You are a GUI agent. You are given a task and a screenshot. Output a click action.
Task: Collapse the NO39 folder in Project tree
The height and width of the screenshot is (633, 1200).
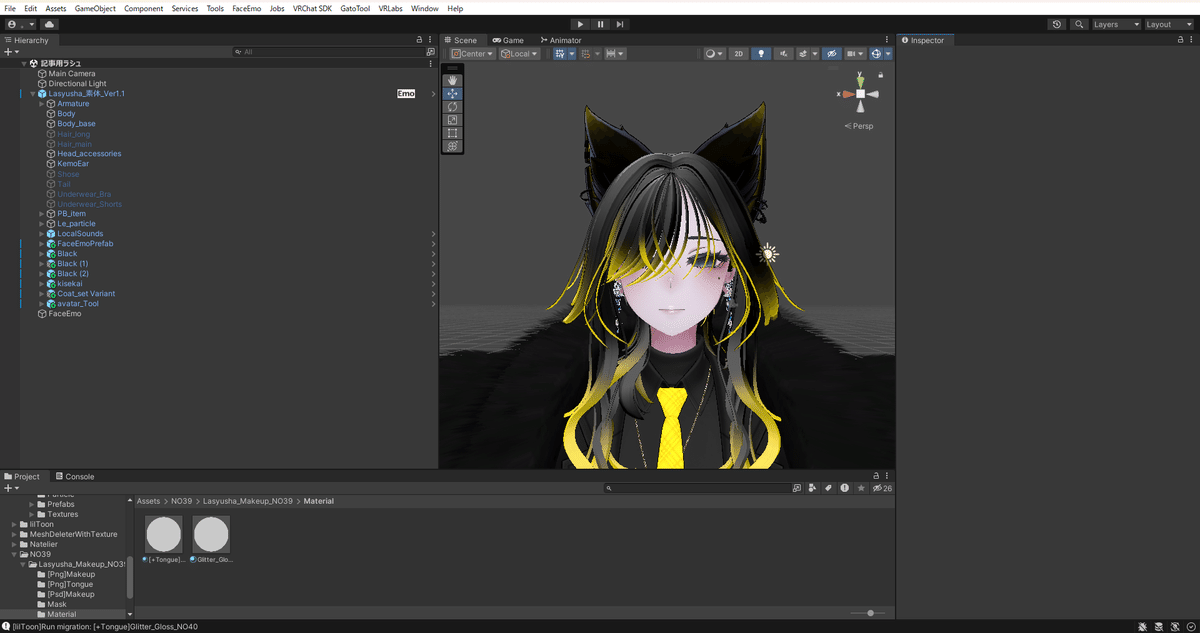coord(14,554)
